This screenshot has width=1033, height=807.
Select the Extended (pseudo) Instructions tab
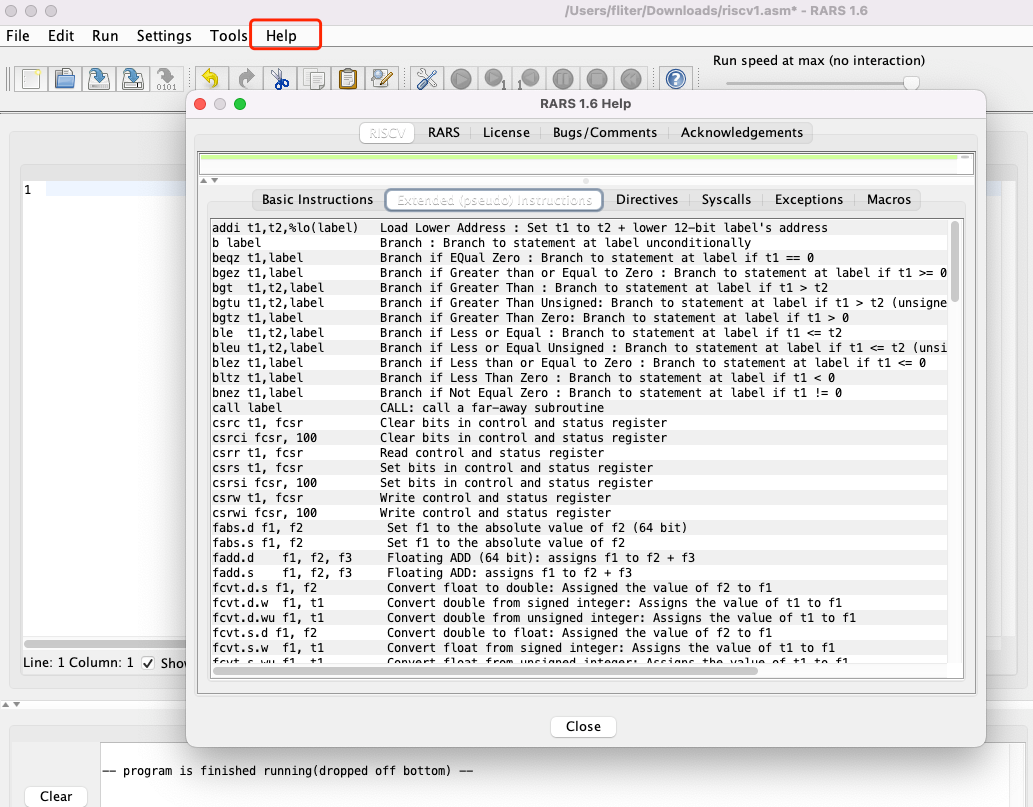[494, 200]
